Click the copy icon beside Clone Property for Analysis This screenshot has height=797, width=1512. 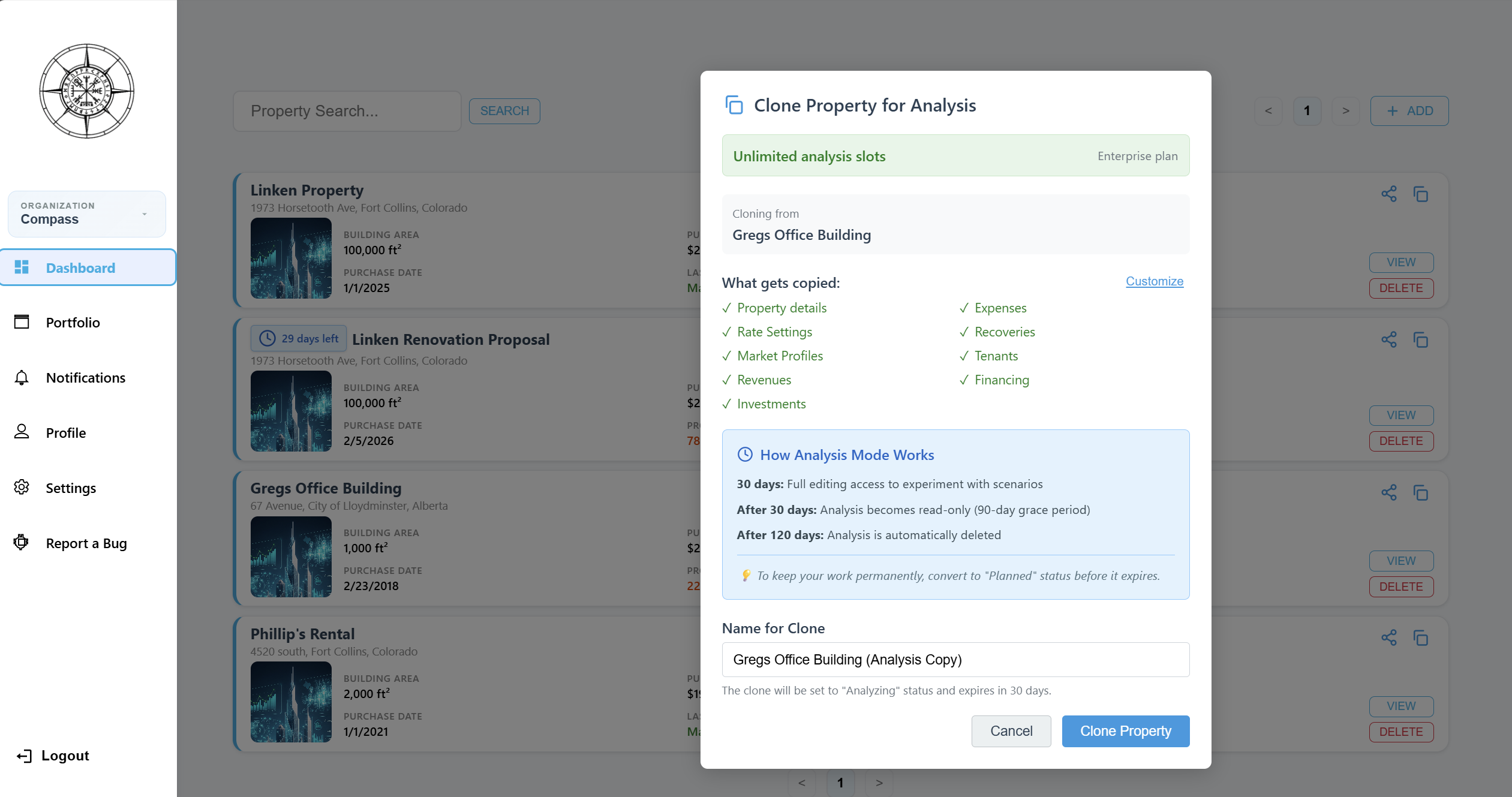(734, 105)
